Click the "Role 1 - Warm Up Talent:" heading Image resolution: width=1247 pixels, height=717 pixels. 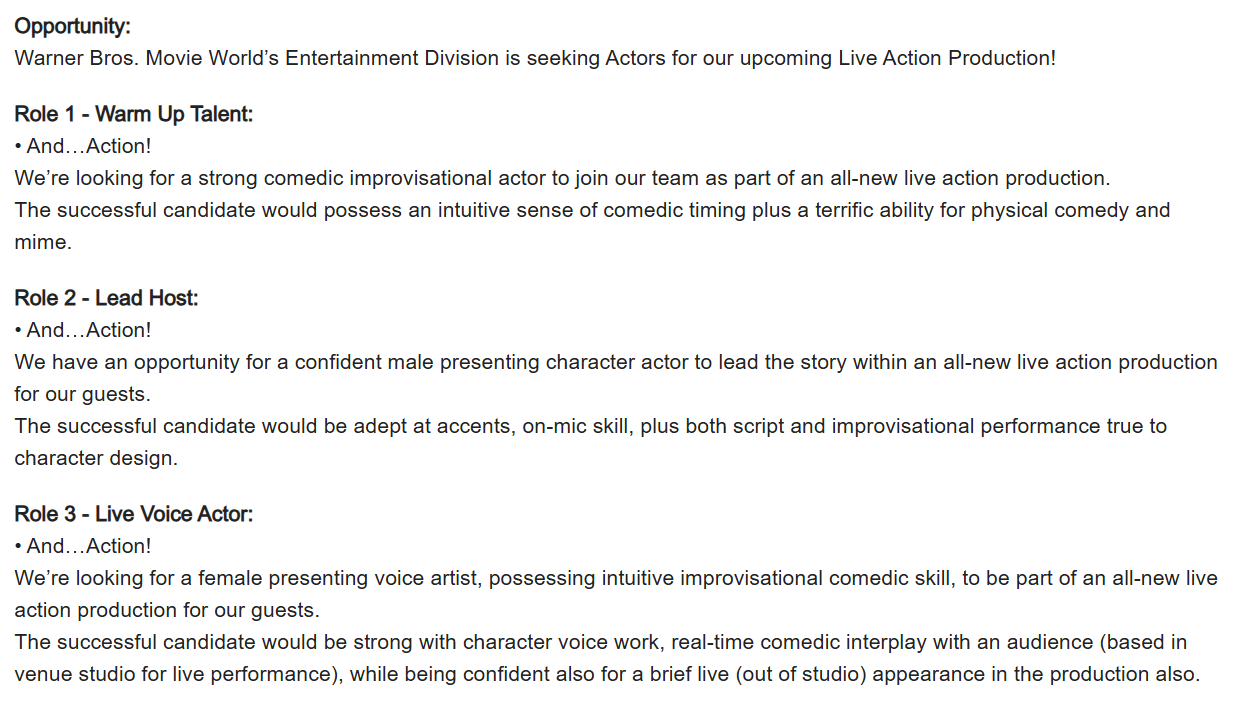tap(134, 114)
